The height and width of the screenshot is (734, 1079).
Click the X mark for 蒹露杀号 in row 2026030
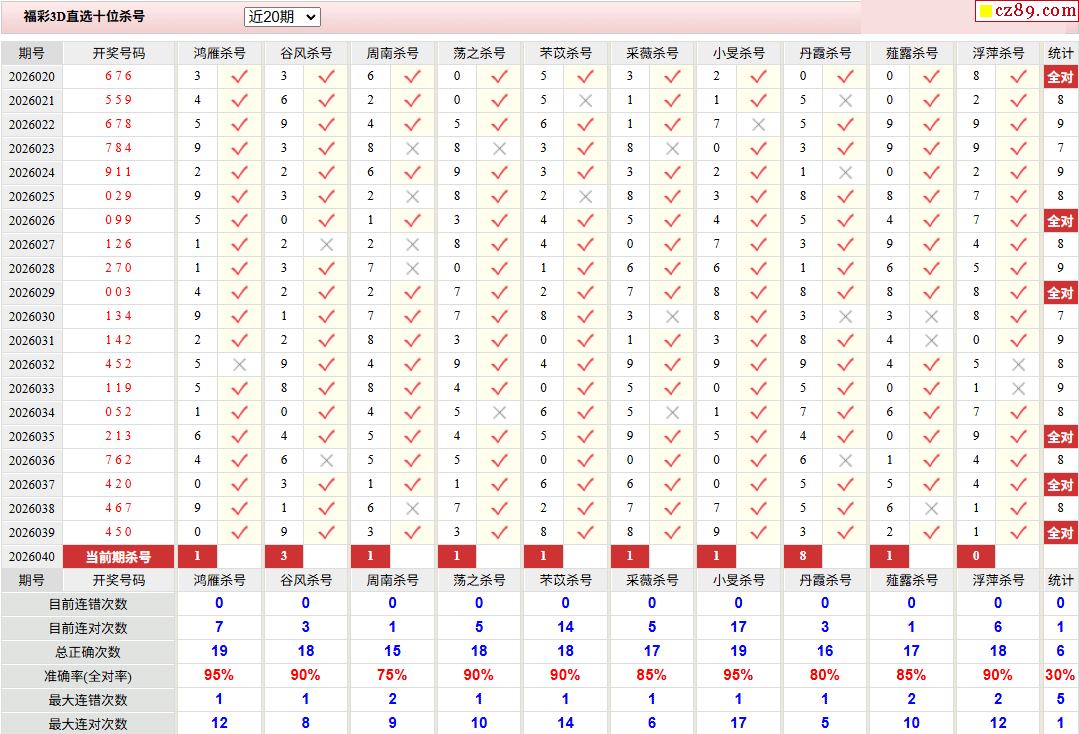pyautogui.click(x=932, y=316)
